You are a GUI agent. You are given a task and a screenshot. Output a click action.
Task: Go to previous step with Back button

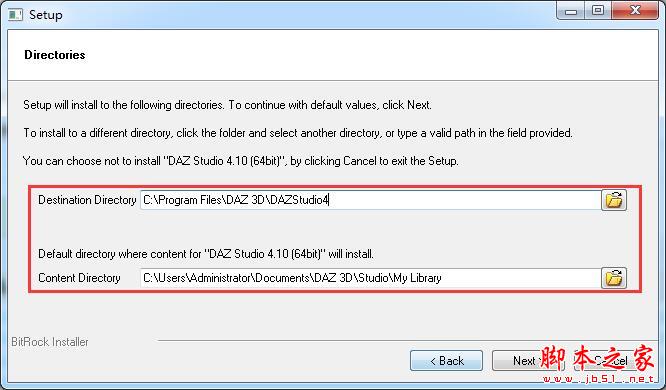[x=446, y=361]
